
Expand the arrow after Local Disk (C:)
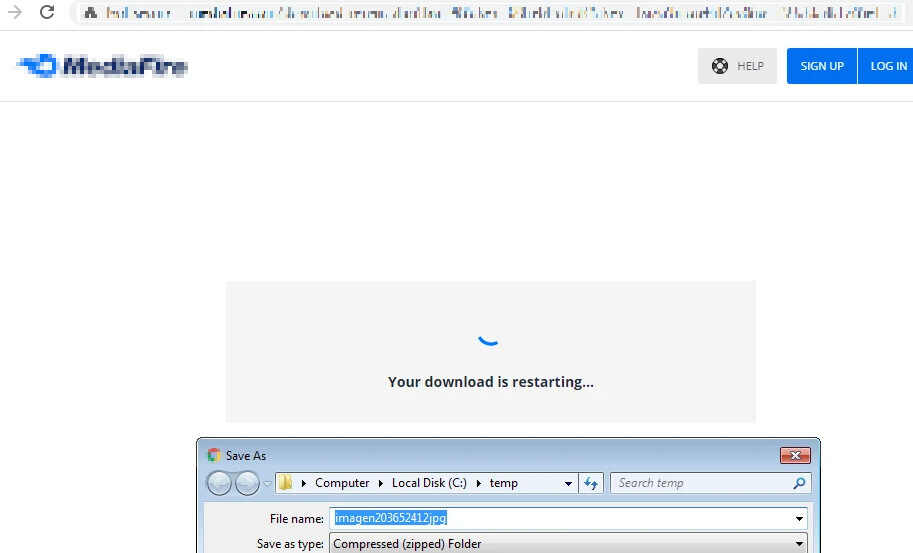(479, 483)
